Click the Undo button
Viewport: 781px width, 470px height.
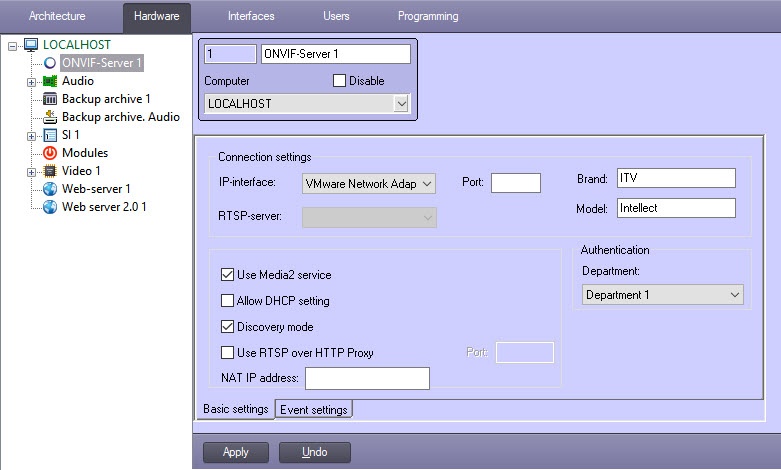click(315, 452)
